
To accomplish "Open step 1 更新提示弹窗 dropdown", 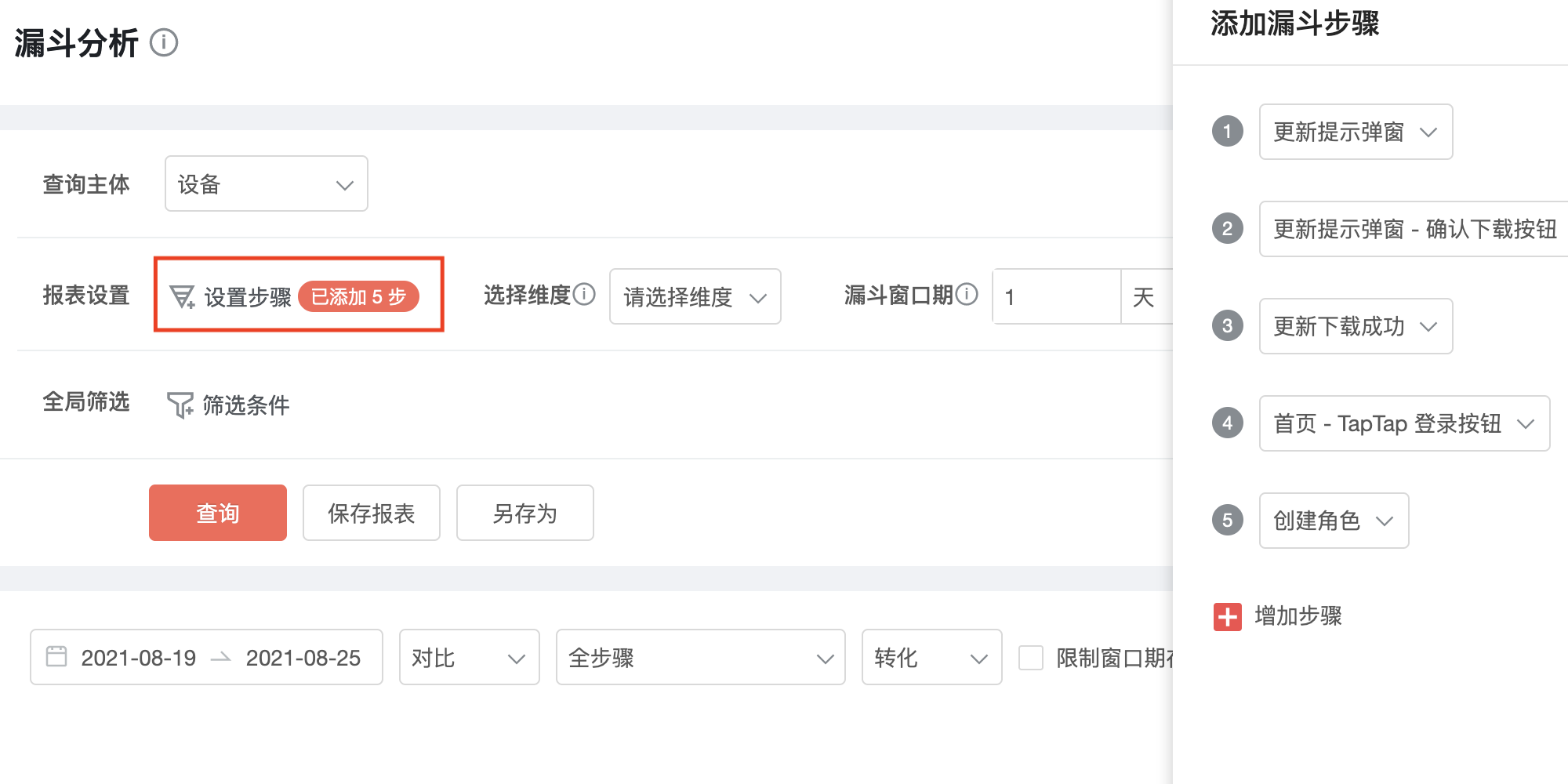I will (1356, 132).
